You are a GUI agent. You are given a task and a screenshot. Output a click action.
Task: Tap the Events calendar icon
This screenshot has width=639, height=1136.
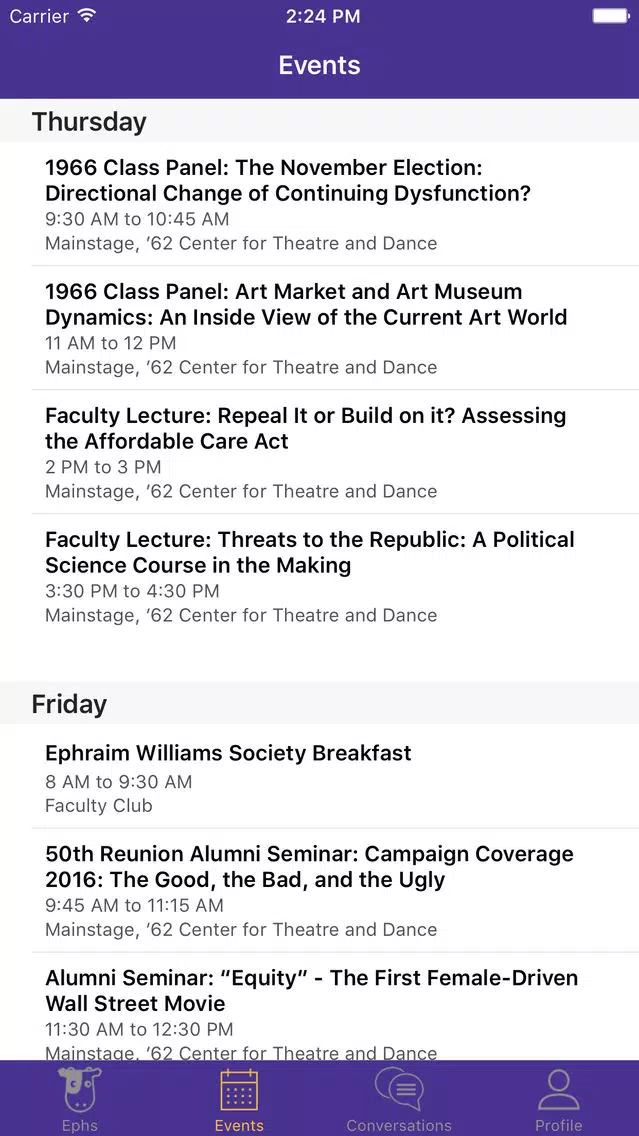point(239,1090)
